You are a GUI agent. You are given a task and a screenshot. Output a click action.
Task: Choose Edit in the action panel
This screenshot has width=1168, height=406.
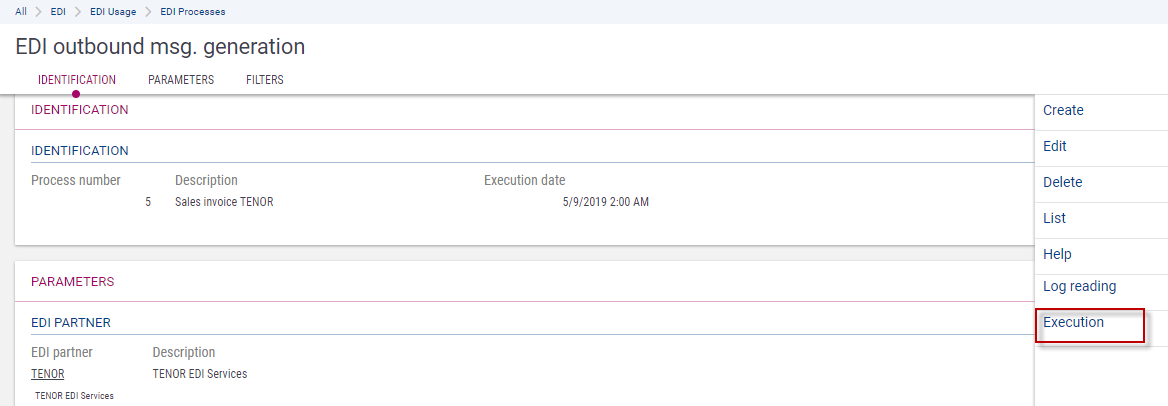coord(1055,146)
